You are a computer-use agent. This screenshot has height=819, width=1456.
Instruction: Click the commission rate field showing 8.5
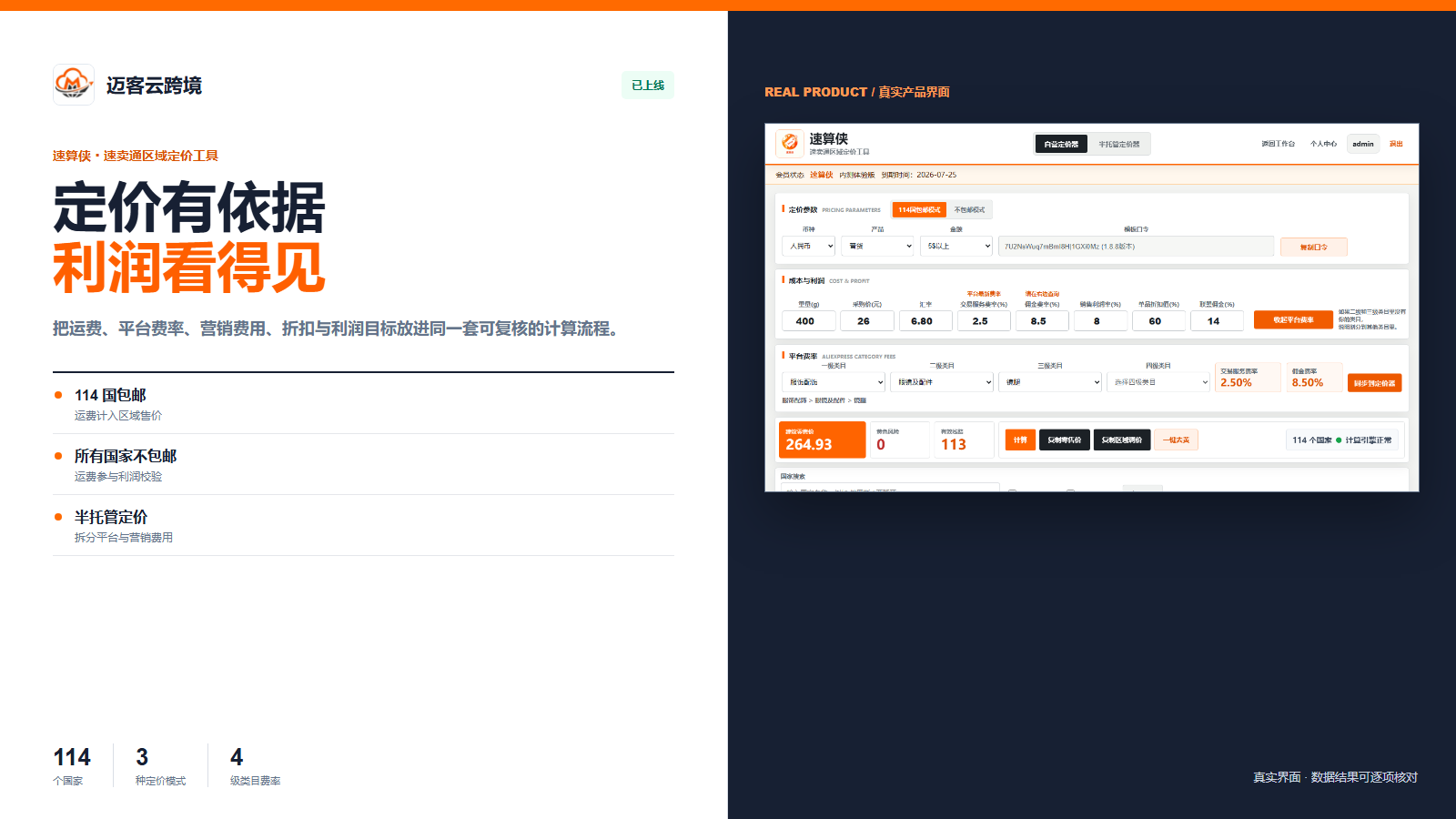click(1042, 321)
